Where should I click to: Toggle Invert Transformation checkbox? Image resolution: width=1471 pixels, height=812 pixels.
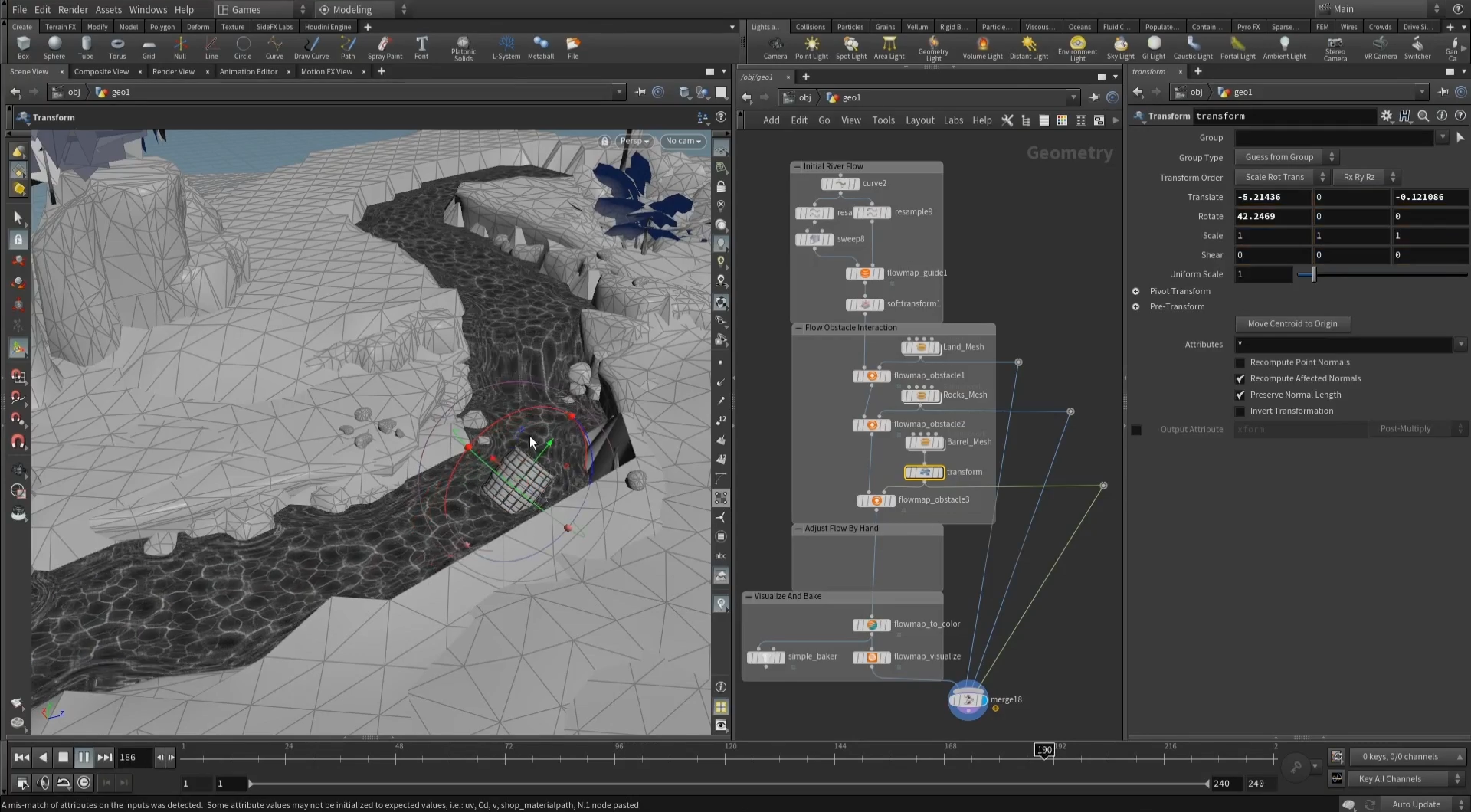(1240, 411)
